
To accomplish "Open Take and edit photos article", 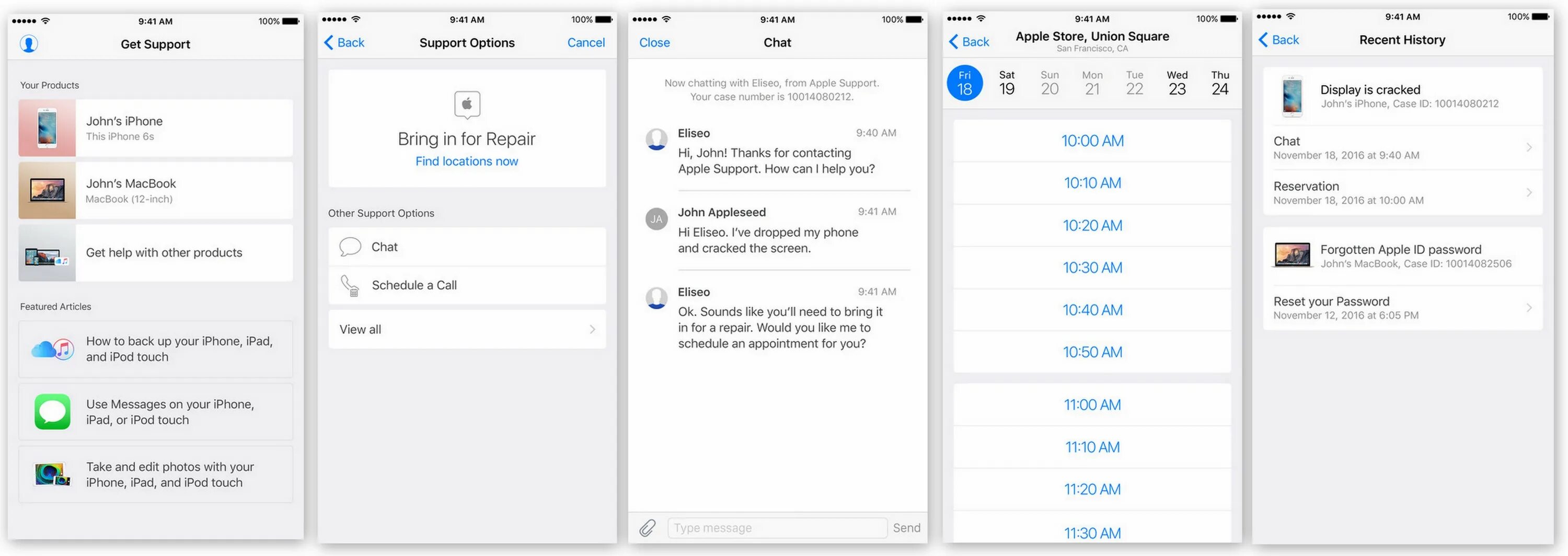I will pos(155,474).
